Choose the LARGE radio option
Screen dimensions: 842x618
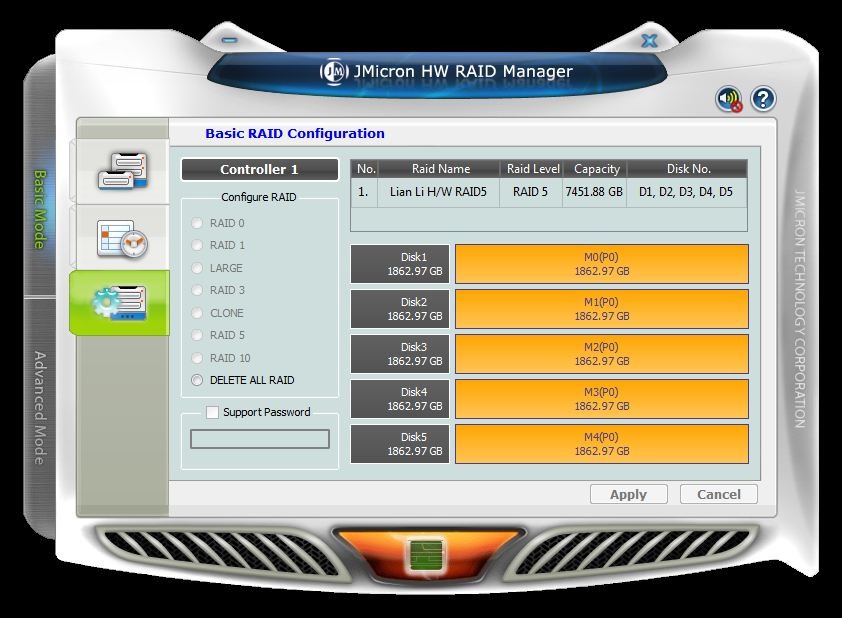(197, 268)
